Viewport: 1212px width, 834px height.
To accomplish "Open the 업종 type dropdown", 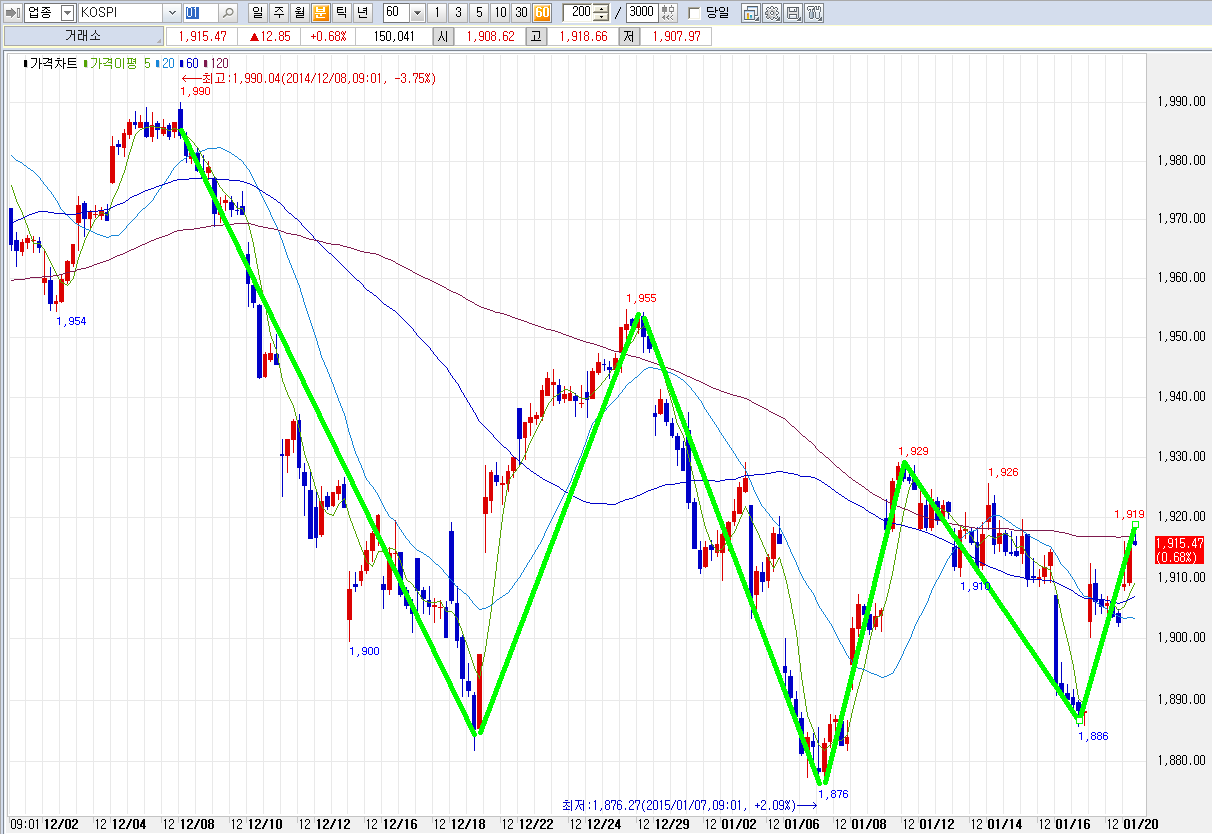I will tap(67, 13).
